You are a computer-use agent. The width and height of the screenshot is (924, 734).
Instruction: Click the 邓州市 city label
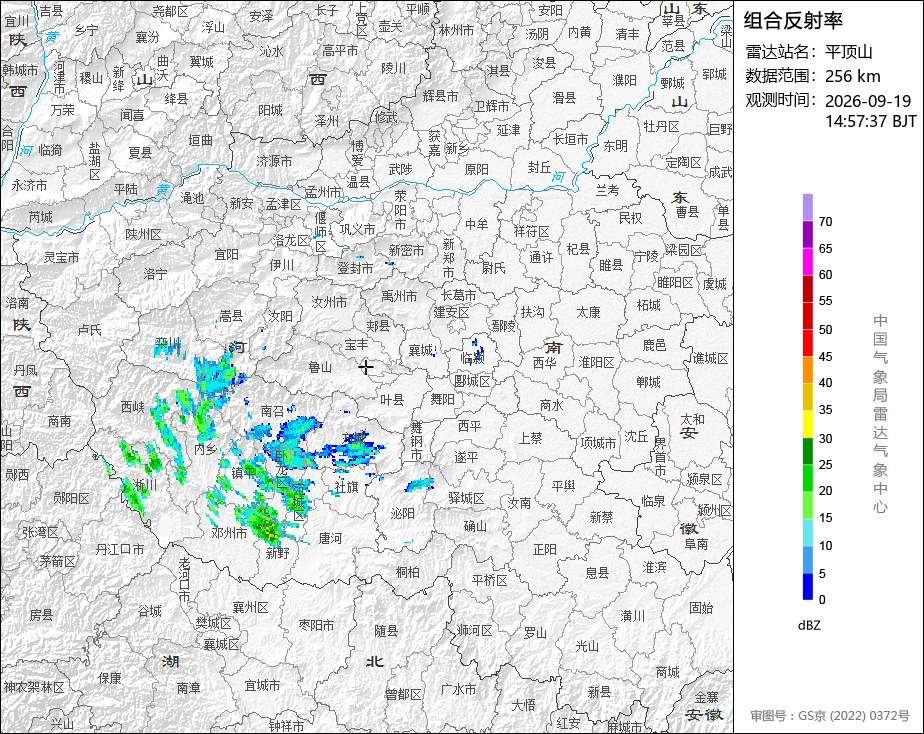[229, 533]
